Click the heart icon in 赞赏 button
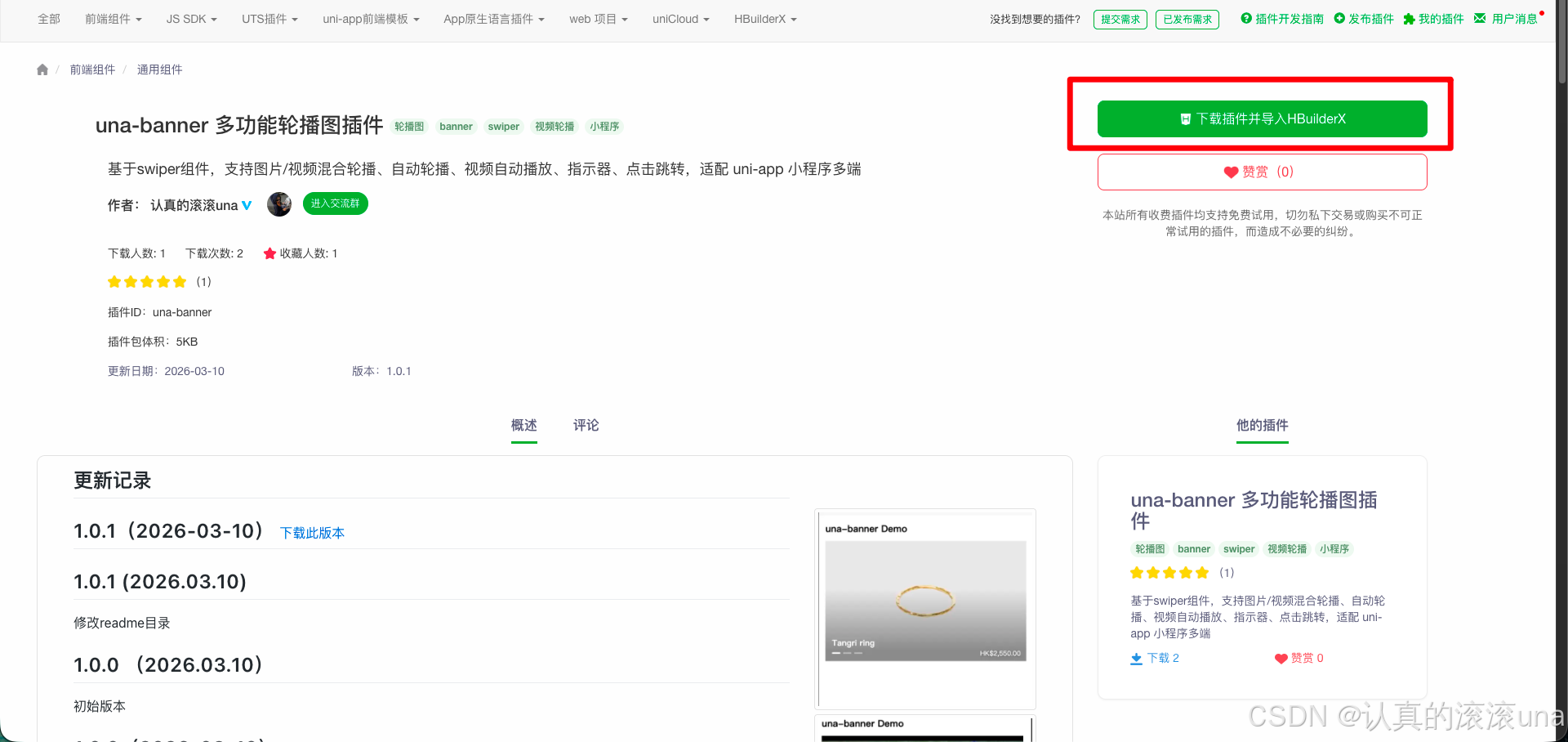The height and width of the screenshot is (742, 1568). click(x=1231, y=172)
